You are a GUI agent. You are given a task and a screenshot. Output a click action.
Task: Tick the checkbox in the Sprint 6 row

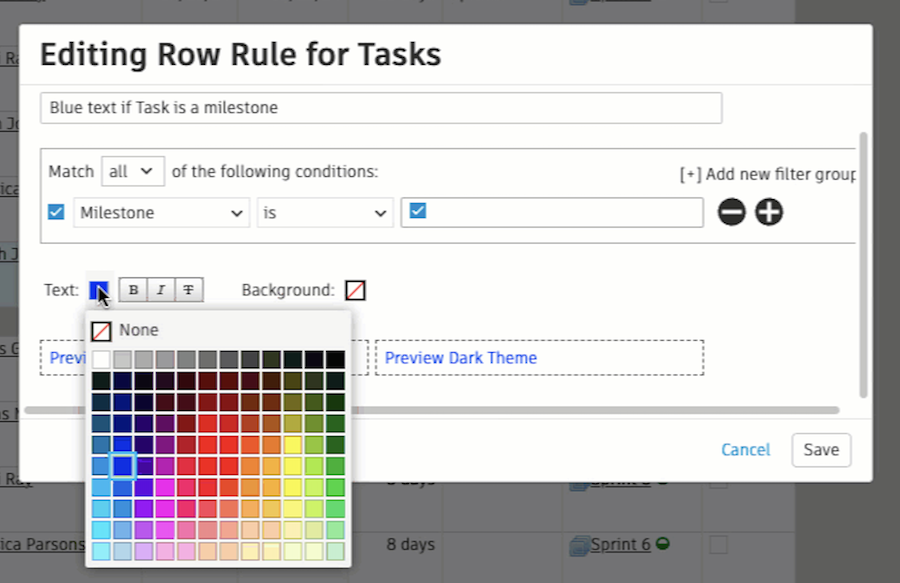click(x=719, y=545)
